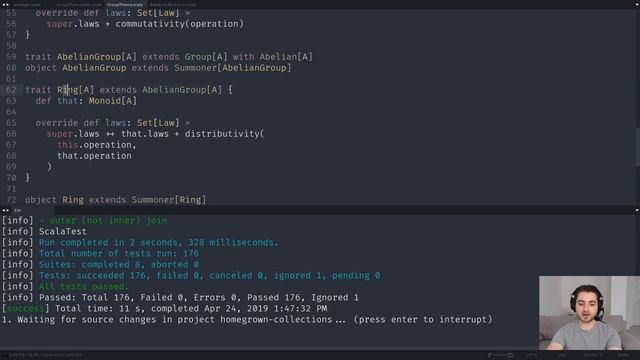Open the GroupTheorySuite.scala tab

[79, 4]
